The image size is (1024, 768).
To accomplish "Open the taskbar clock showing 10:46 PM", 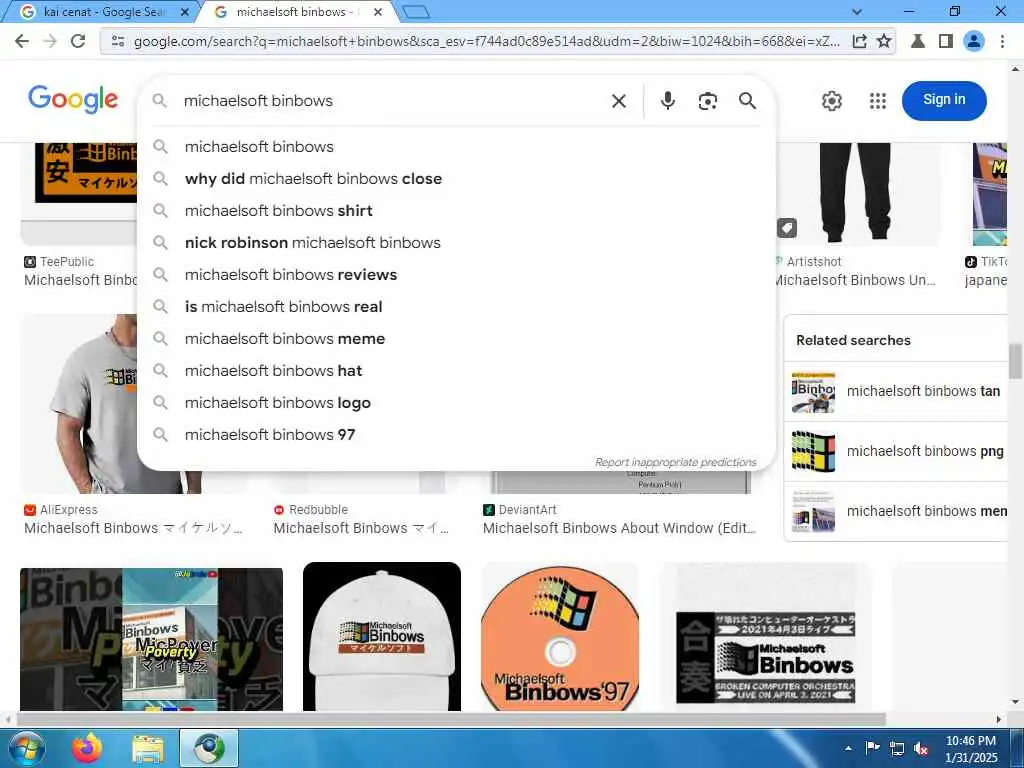I will click(971, 749).
